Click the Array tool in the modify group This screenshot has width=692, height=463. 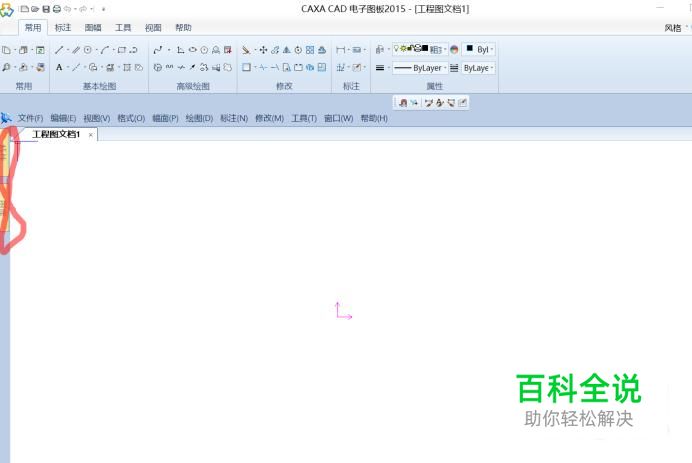point(310,50)
